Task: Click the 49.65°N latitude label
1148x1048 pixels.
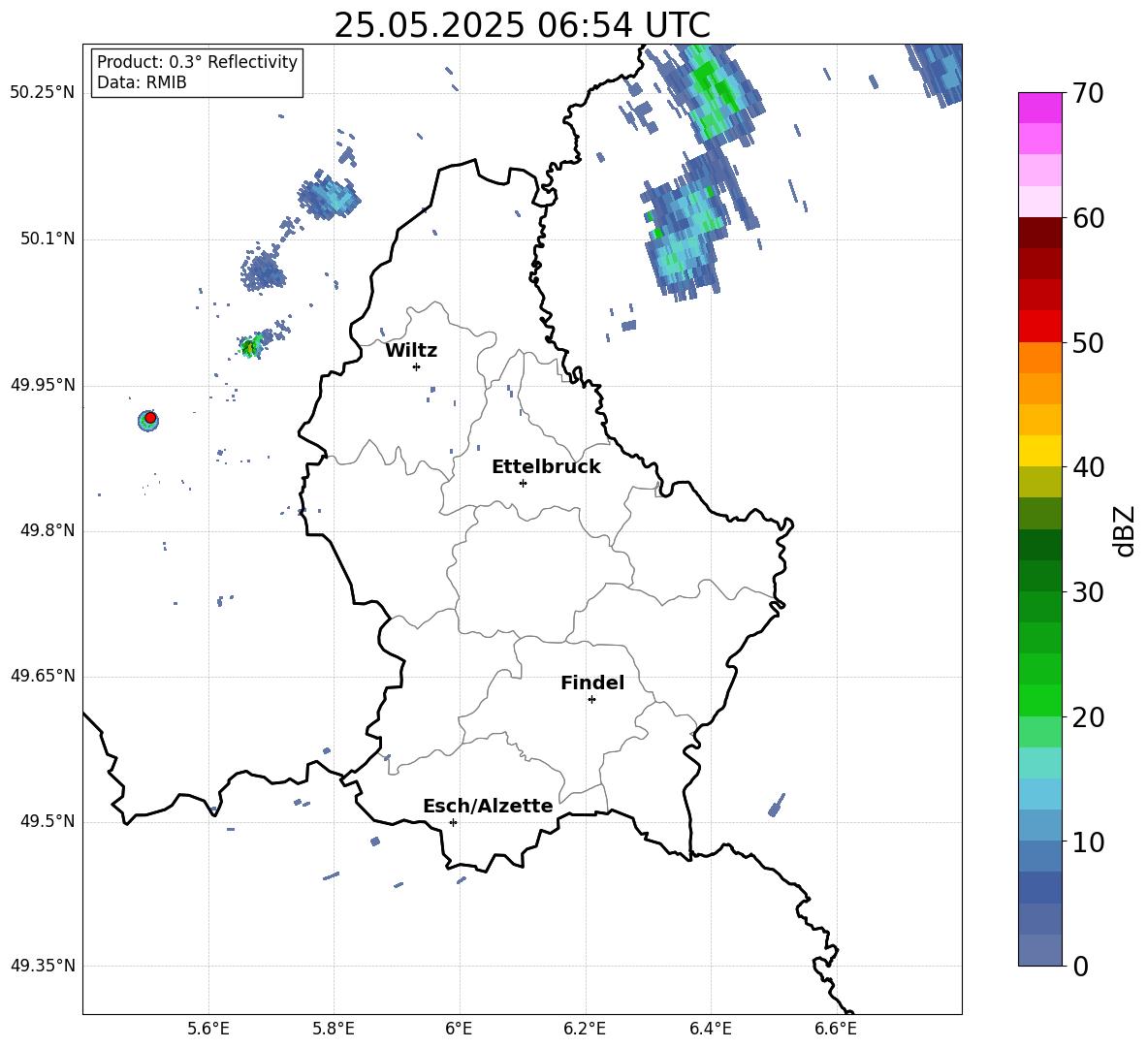Action: (43, 676)
